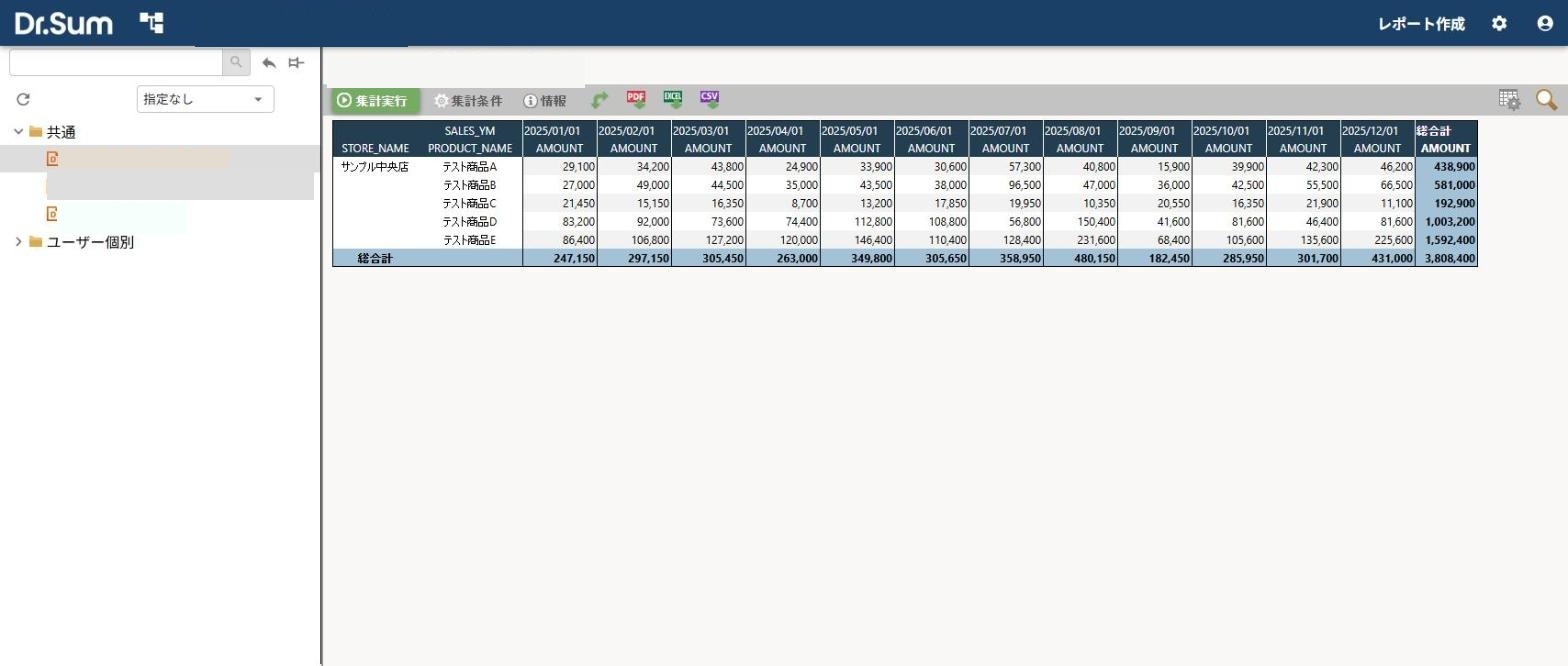Image resolution: width=1568 pixels, height=666 pixels.
Task: Open the settings gear in the header
Action: click(1499, 23)
